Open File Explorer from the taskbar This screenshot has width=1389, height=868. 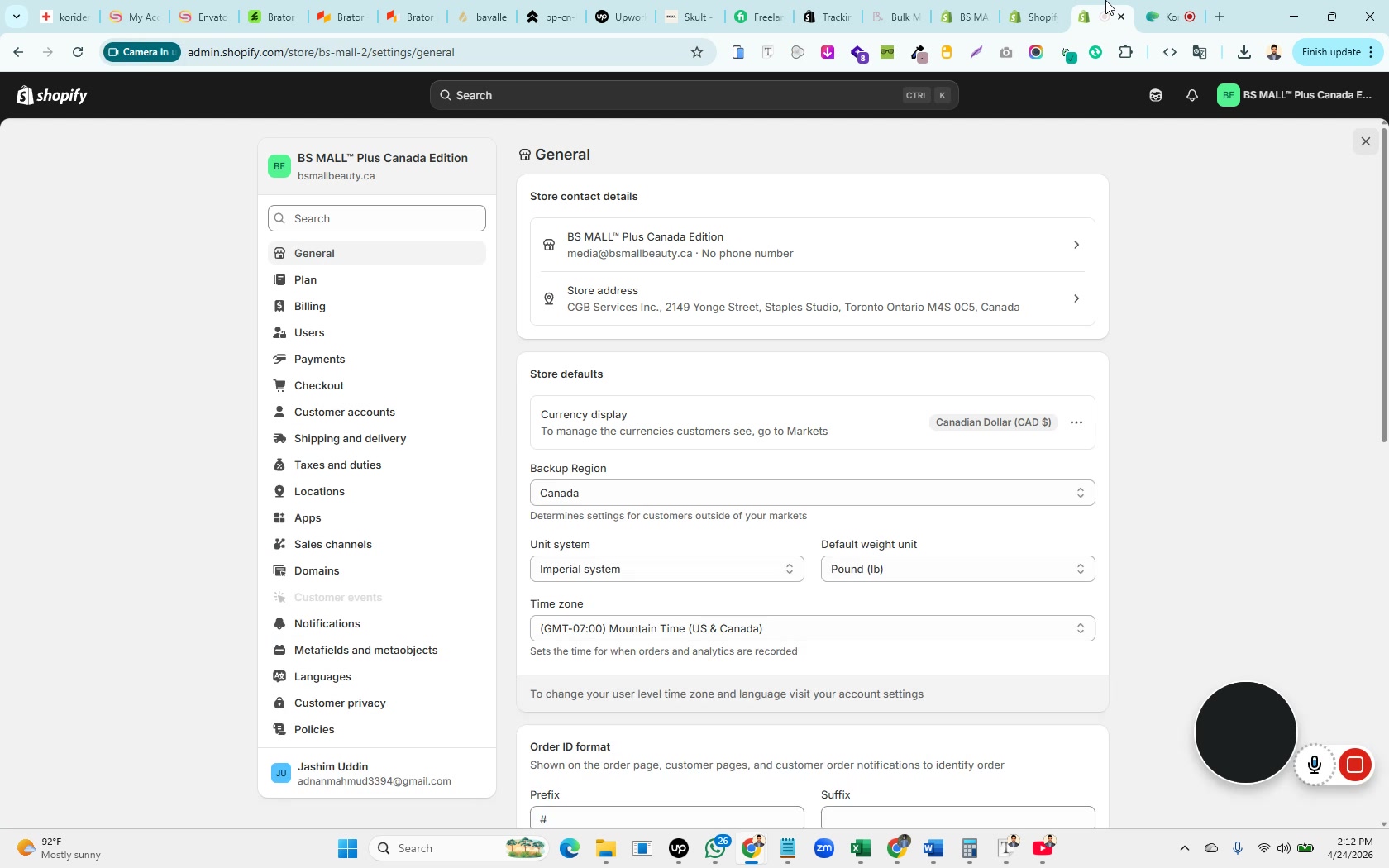click(606, 848)
